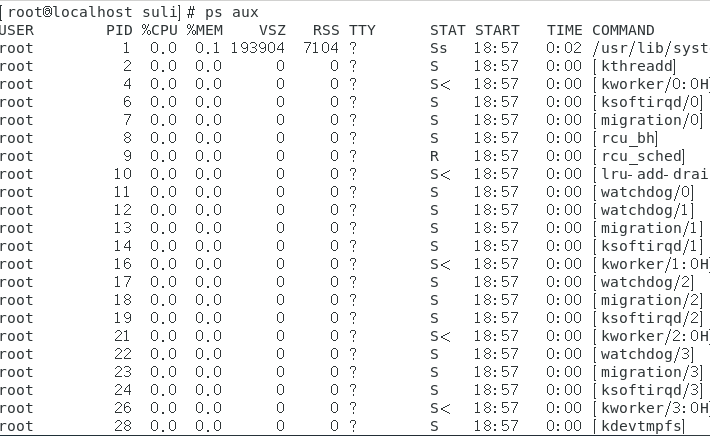This screenshot has height=436, width=710.
Task: Click the /usr/lib/syst command of PID 1
Action: point(650,48)
